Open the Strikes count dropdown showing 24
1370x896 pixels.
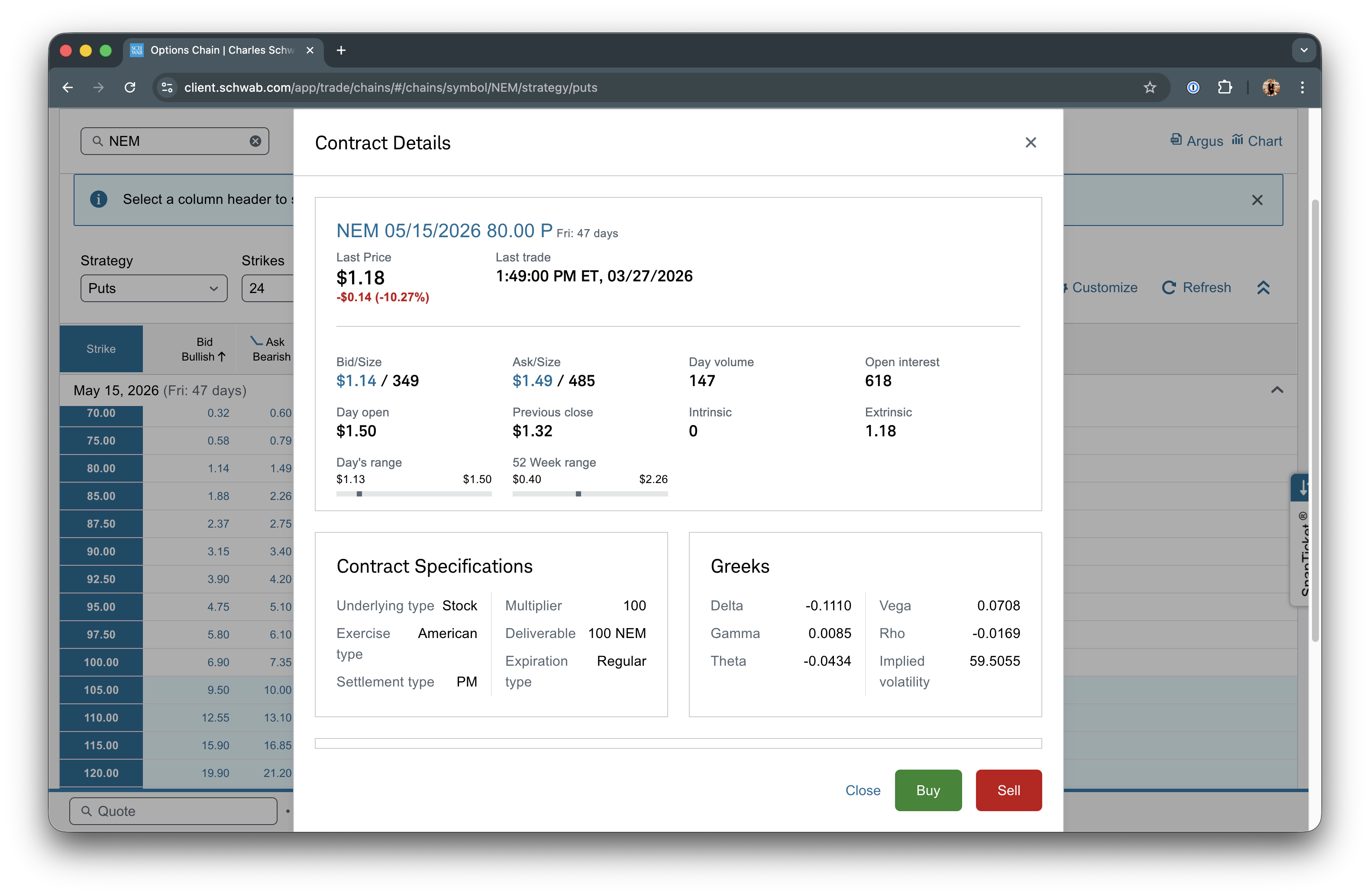coord(268,288)
